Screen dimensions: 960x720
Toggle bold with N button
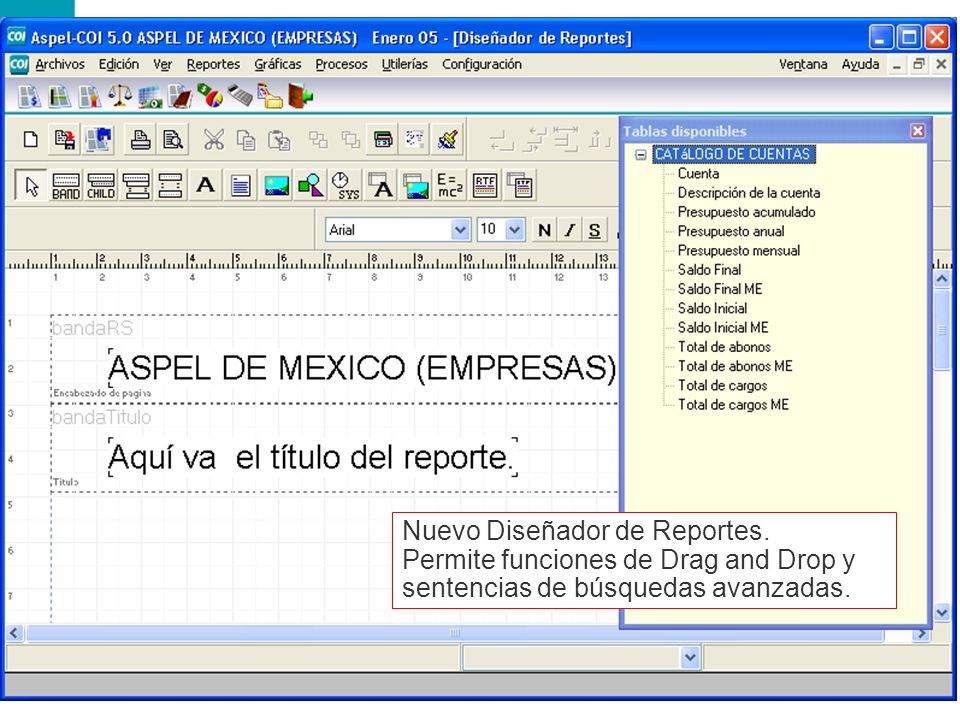click(544, 230)
